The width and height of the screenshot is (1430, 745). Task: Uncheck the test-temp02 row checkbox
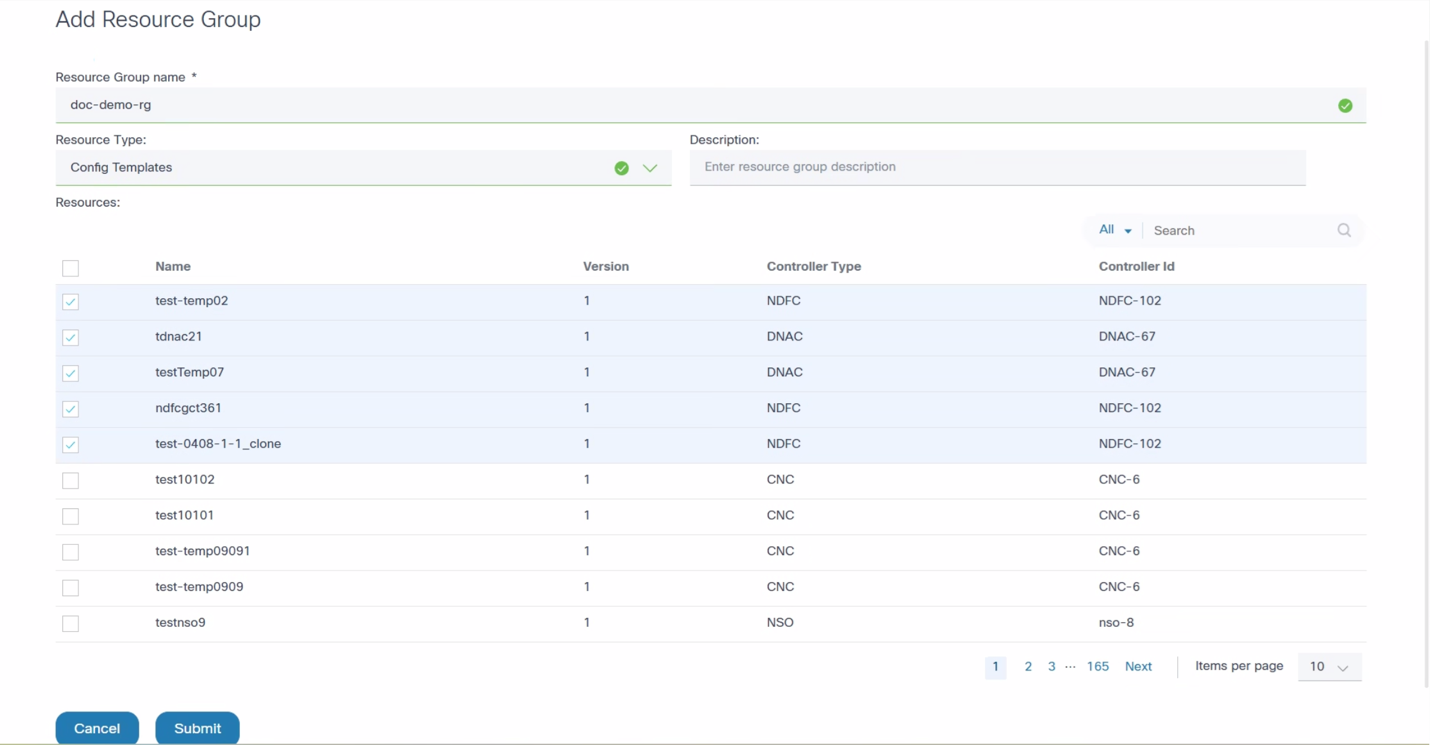(x=70, y=302)
